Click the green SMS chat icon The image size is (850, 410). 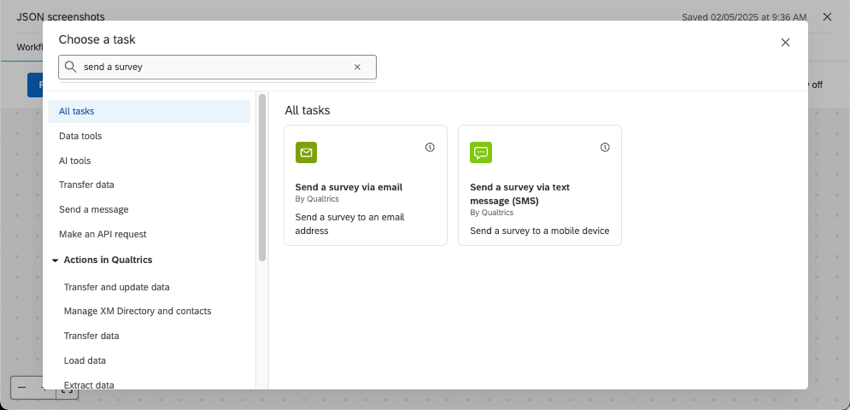pos(481,152)
